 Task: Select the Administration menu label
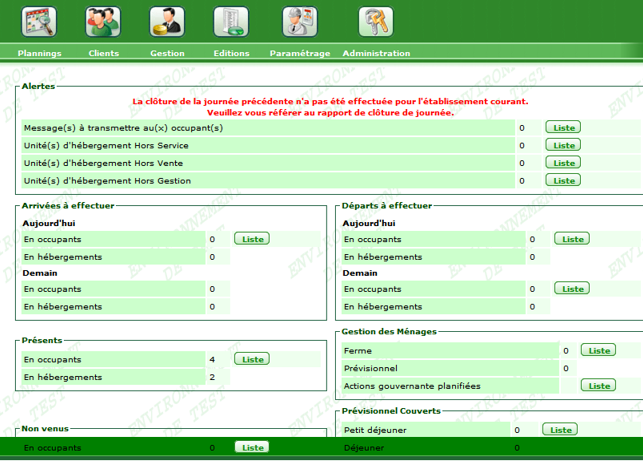[376, 53]
